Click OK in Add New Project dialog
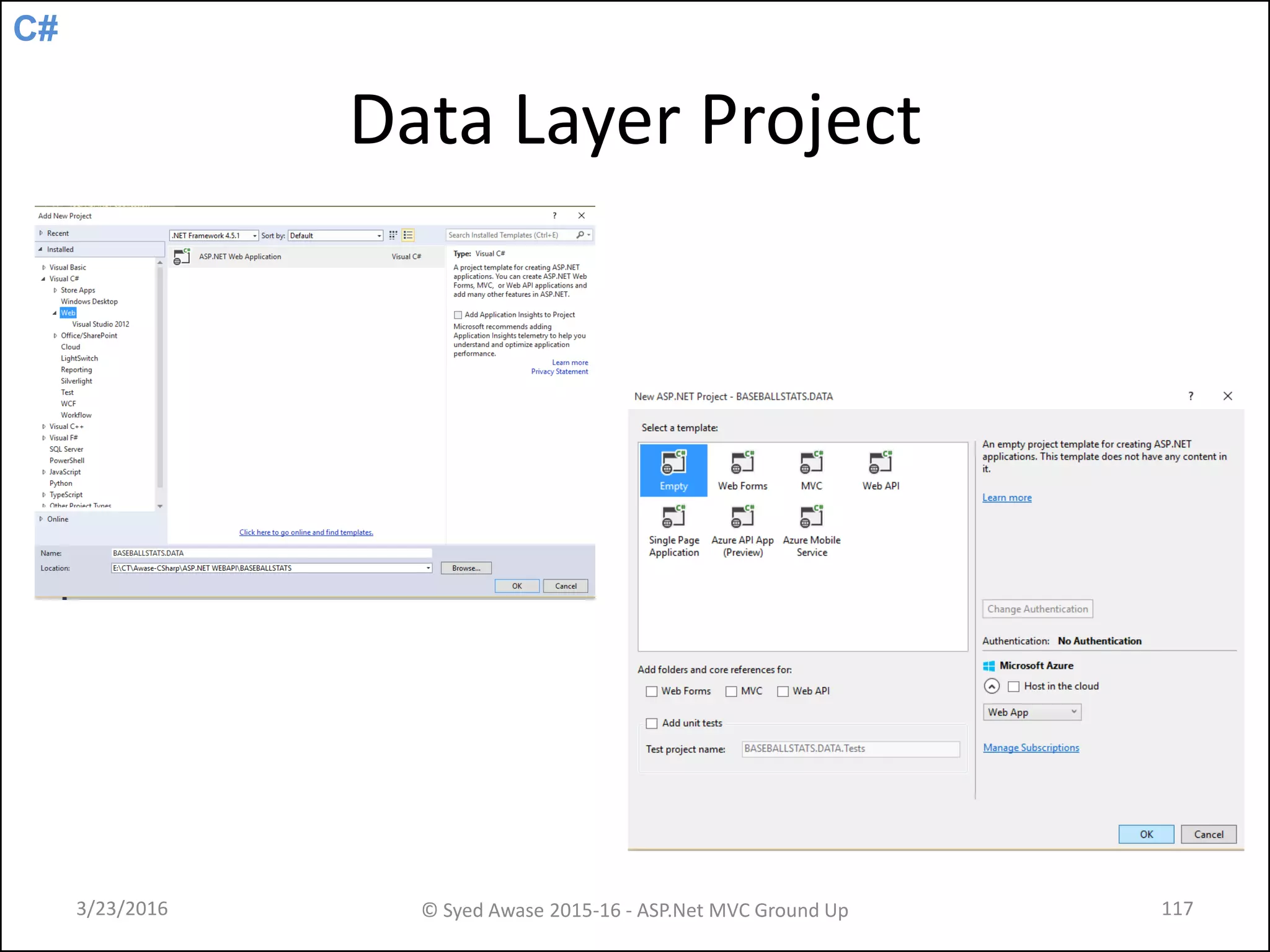The image size is (1270, 952). (517, 586)
